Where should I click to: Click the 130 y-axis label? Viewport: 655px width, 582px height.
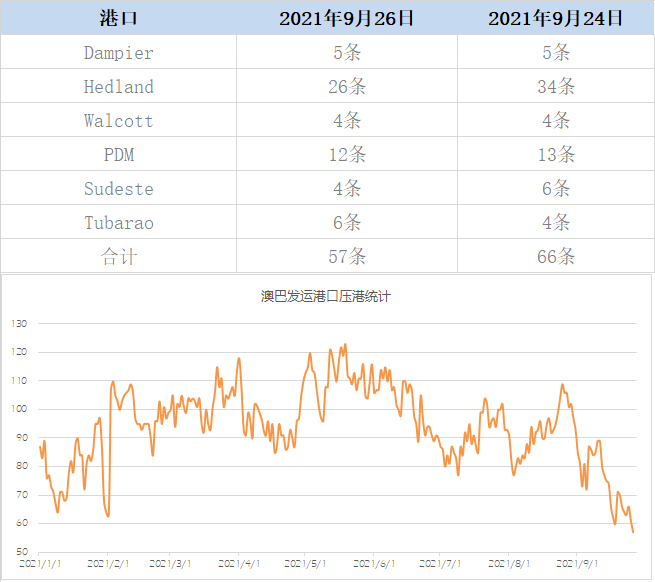(x=19, y=323)
